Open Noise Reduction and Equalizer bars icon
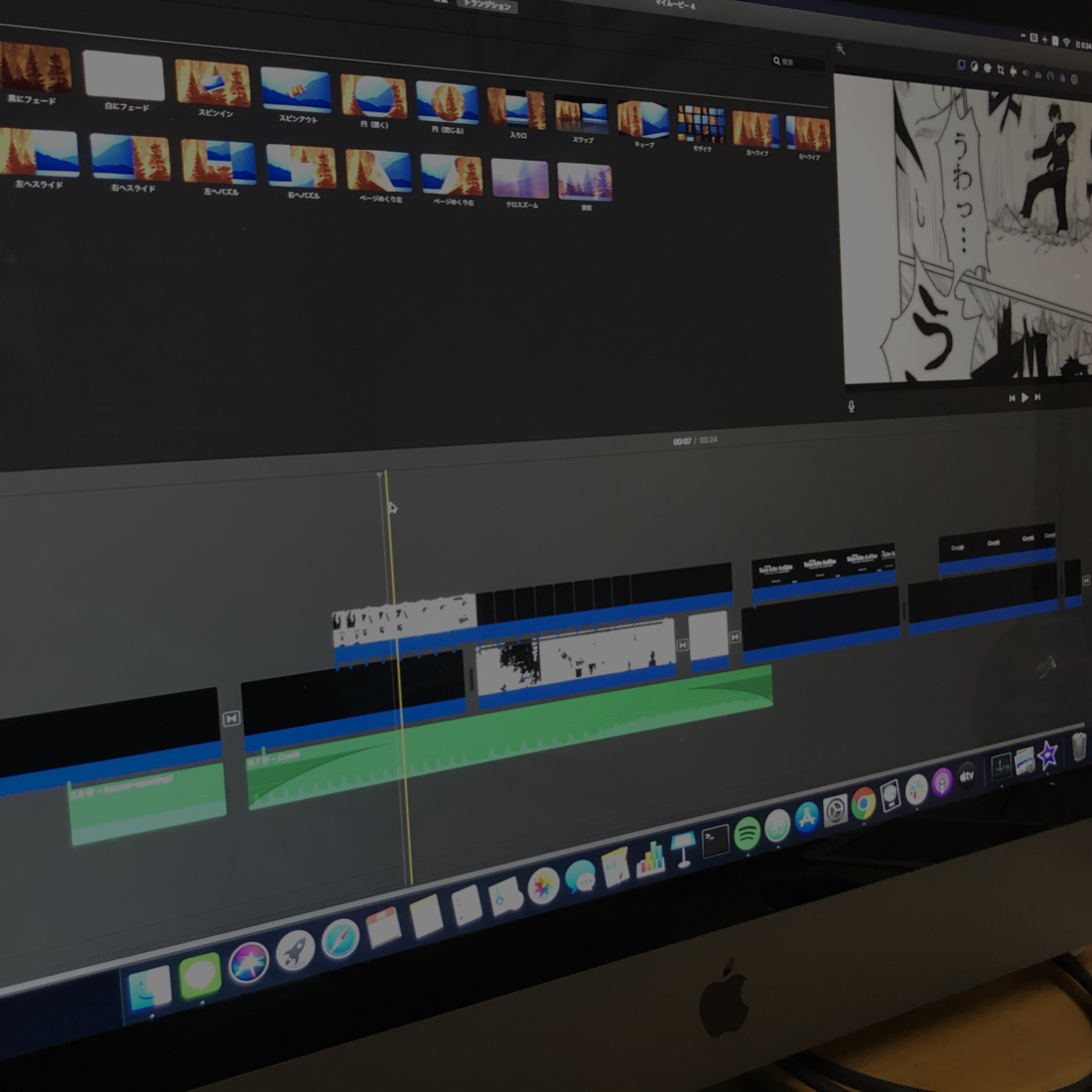 (x=1037, y=74)
